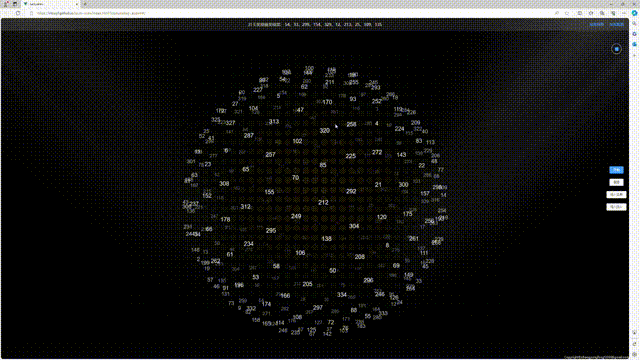640x360 pixels.
Task: Select number 70 in the sphere
Action: pos(296,178)
